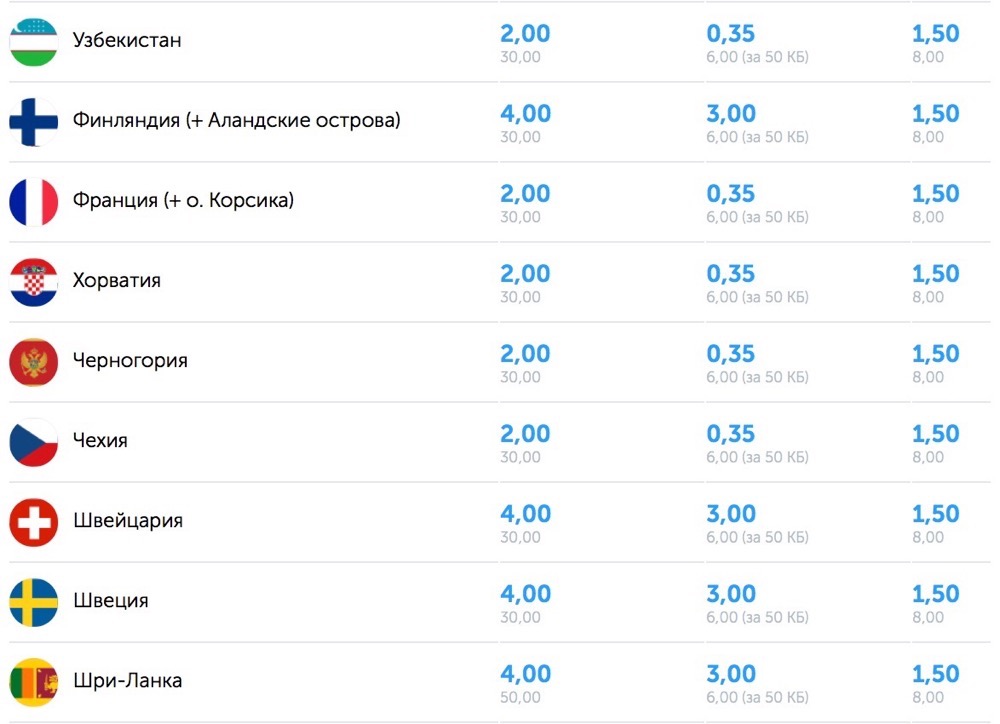The width and height of the screenshot is (1000, 724).
Task: Click the Finland flag icon
Action: point(34,122)
